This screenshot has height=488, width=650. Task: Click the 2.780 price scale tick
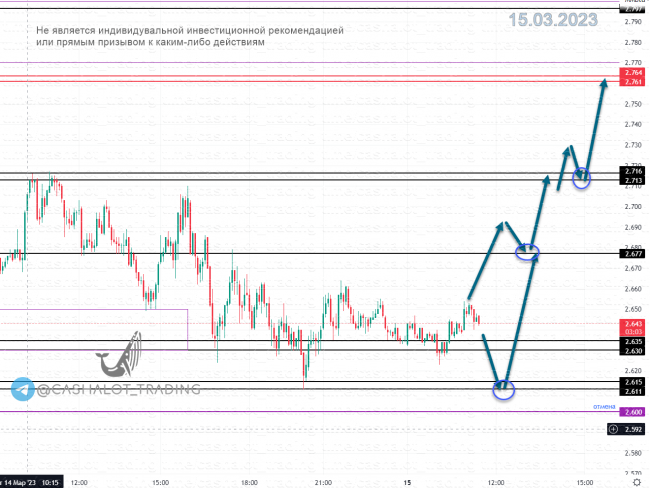click(633, 42)
